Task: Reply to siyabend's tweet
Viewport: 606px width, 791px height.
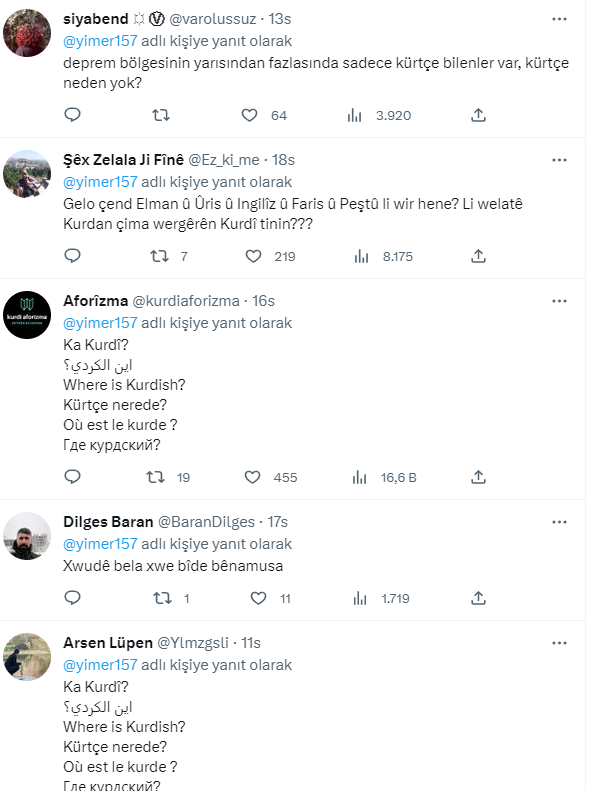Action: [72, 115]
